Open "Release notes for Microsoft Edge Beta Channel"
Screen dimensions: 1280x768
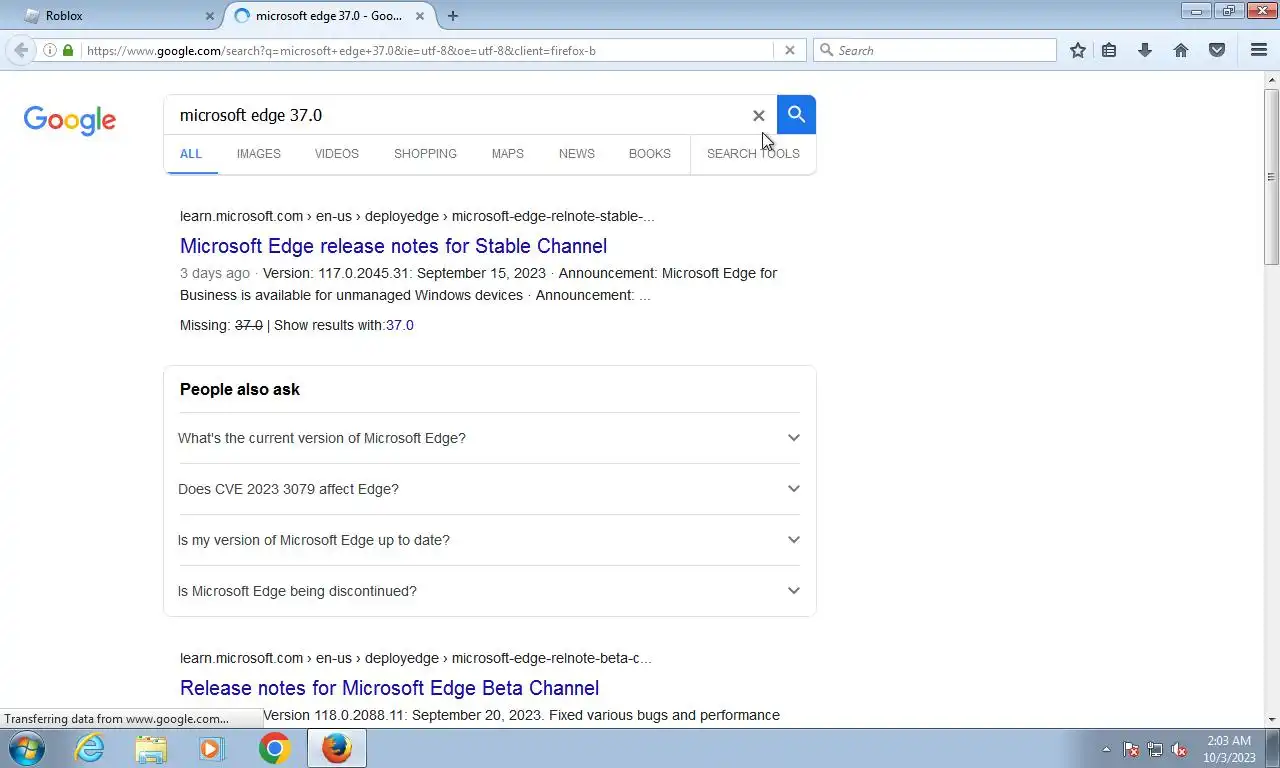click(390, 688)
